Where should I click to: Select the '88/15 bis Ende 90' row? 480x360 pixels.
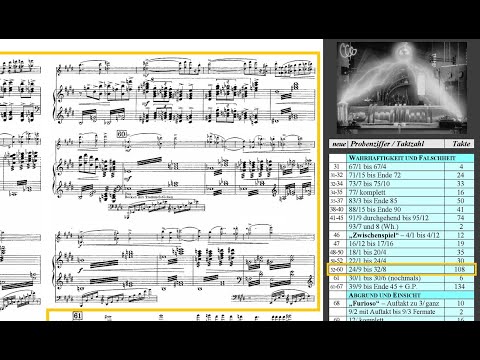[401, 209]
